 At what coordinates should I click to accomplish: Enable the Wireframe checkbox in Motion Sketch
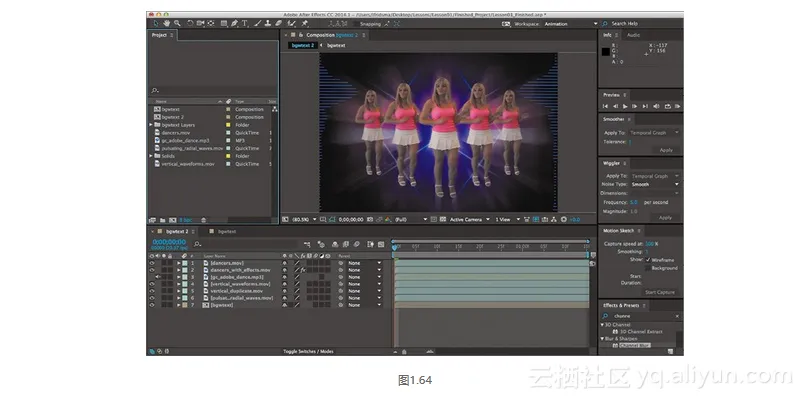pos(650,260)
